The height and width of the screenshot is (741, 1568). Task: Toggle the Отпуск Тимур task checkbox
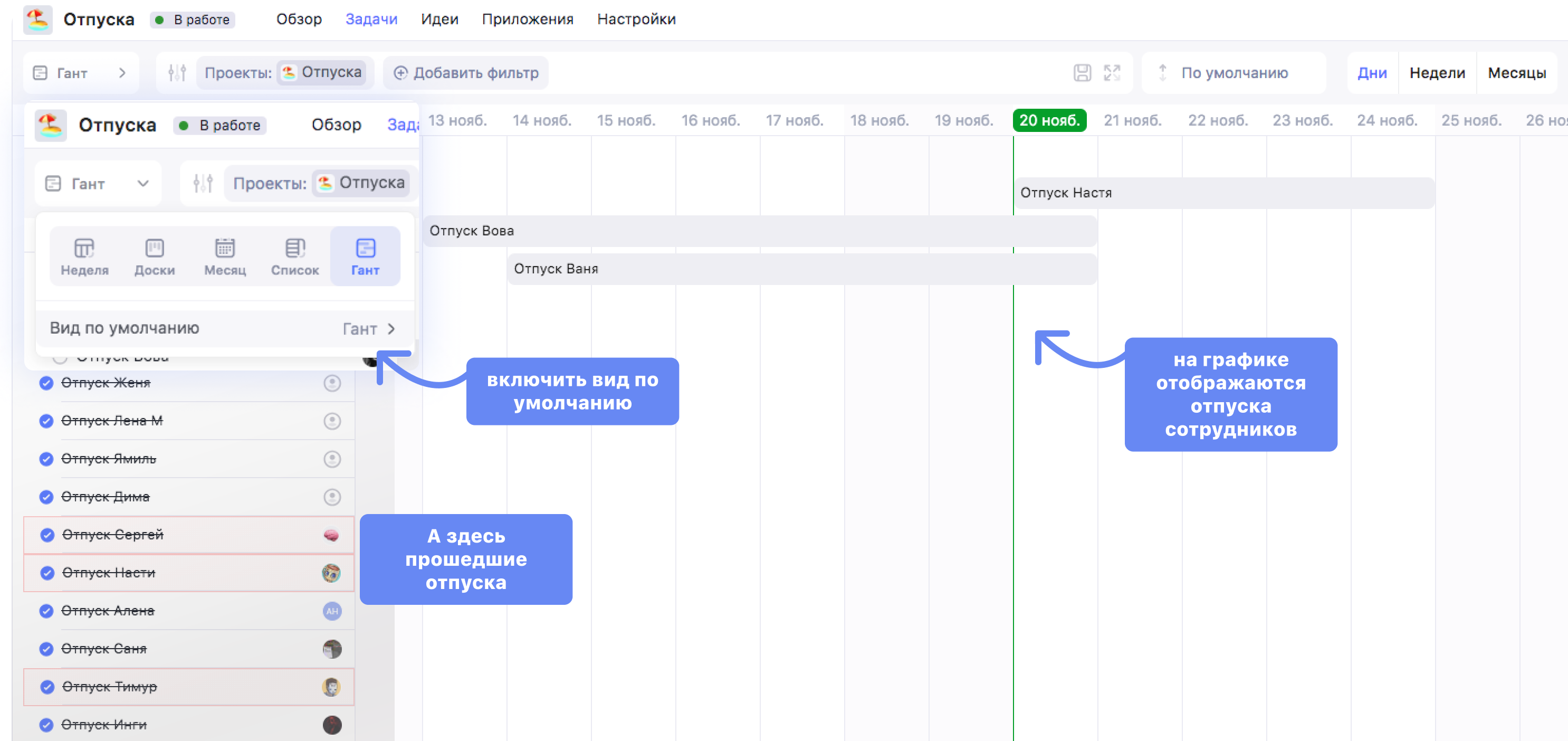(x=47, y=687)
